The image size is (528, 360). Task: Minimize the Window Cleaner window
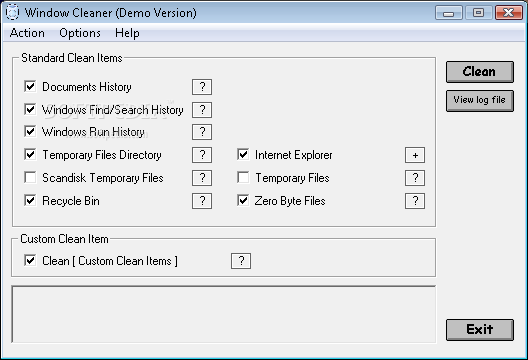pos(449,13)
